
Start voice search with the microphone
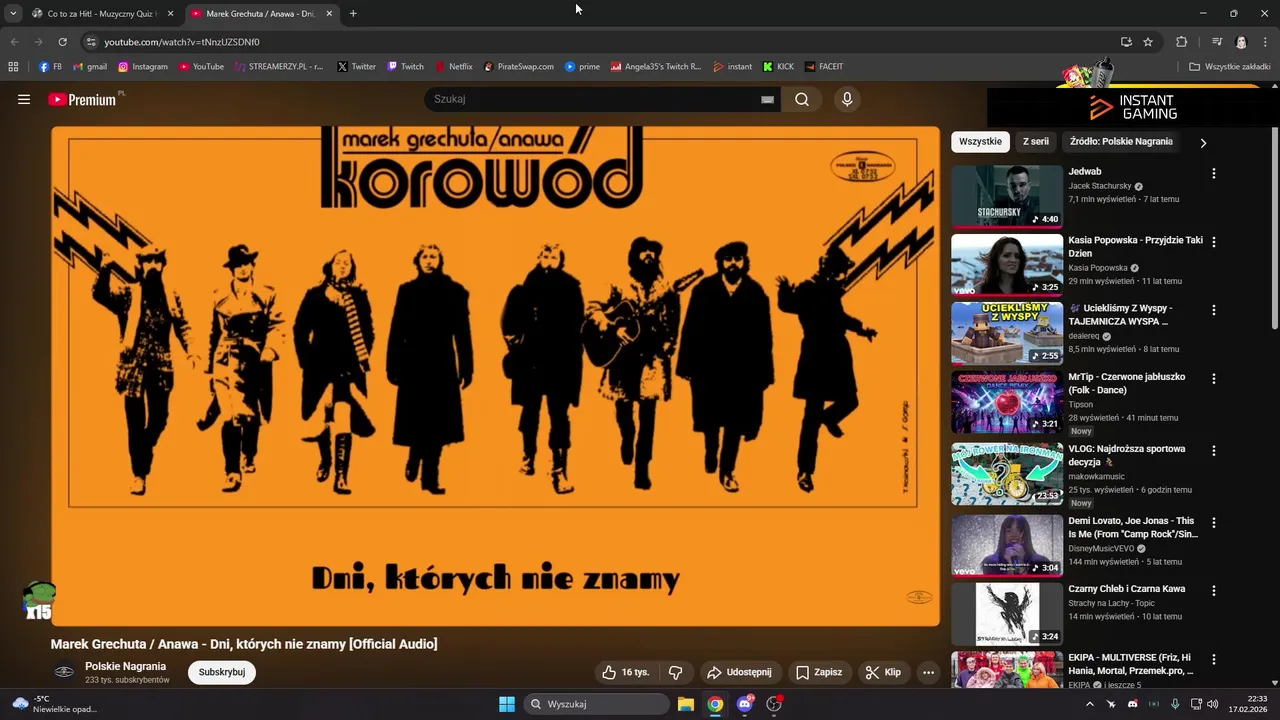(847, 99)
